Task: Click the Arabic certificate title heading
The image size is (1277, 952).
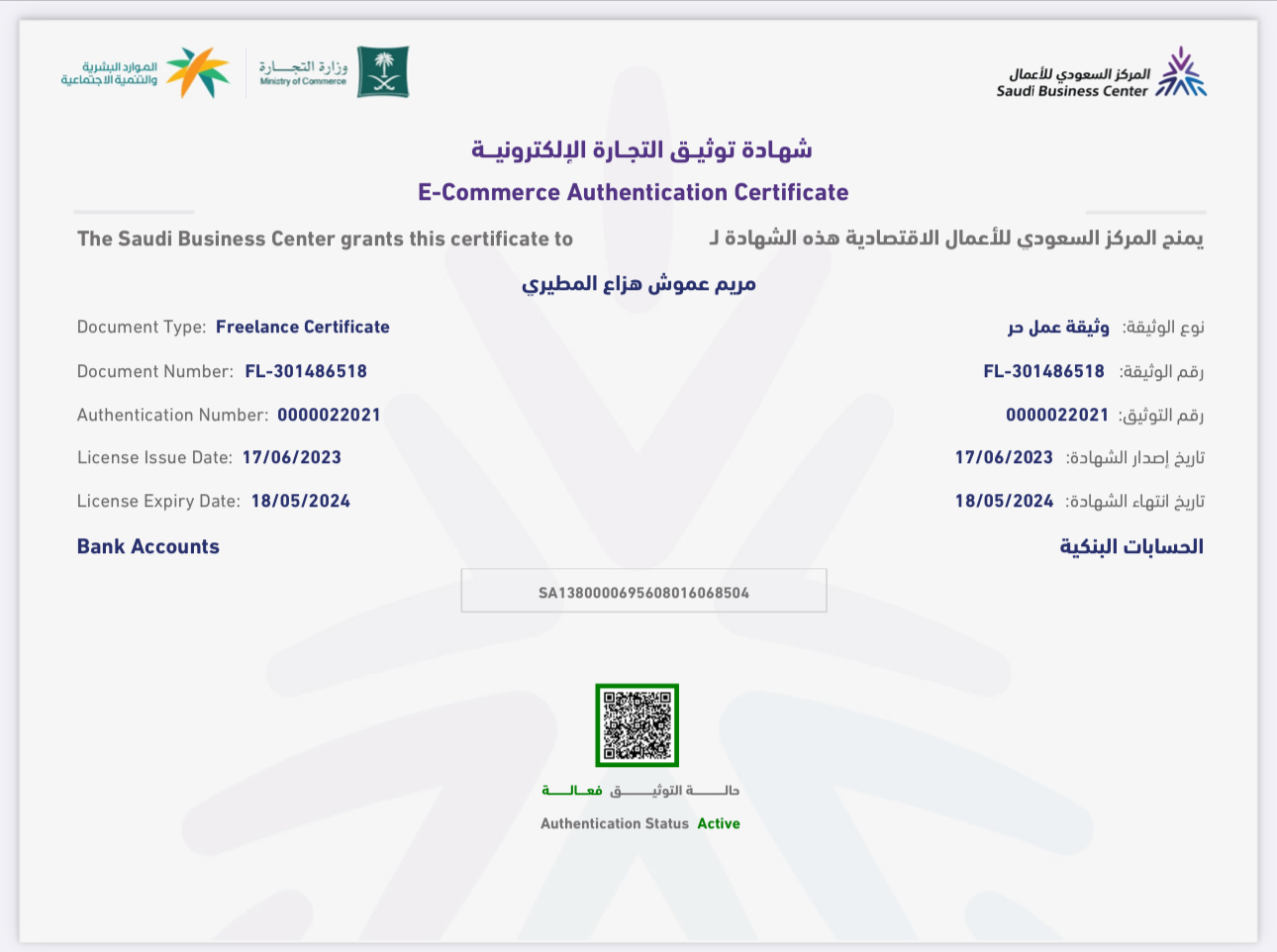Action: (640, 150)
